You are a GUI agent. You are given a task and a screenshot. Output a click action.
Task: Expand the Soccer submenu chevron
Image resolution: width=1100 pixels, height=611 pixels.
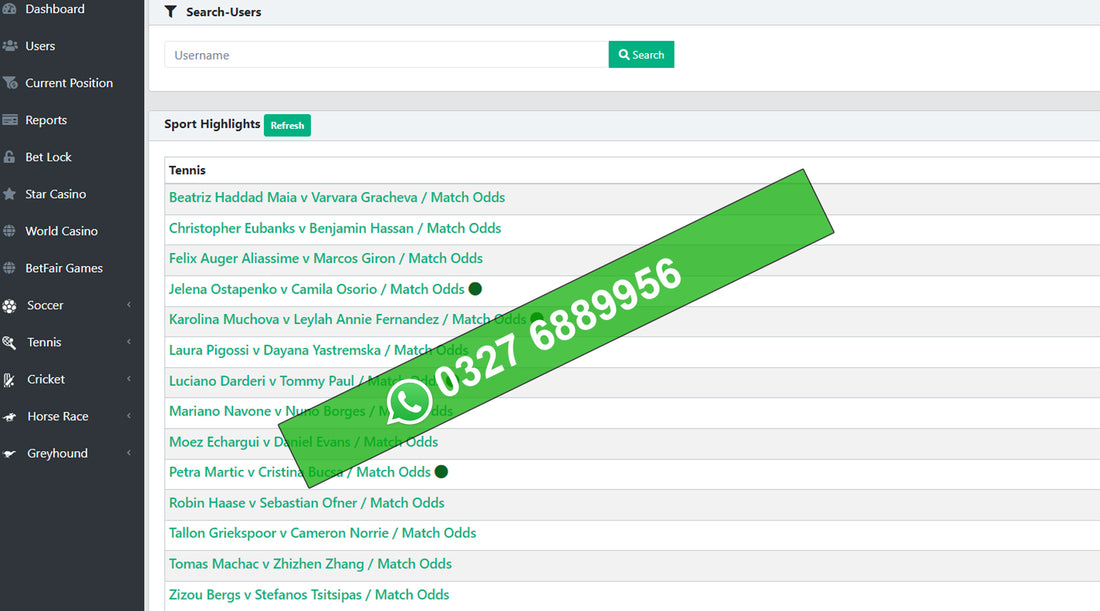(129, 305)
